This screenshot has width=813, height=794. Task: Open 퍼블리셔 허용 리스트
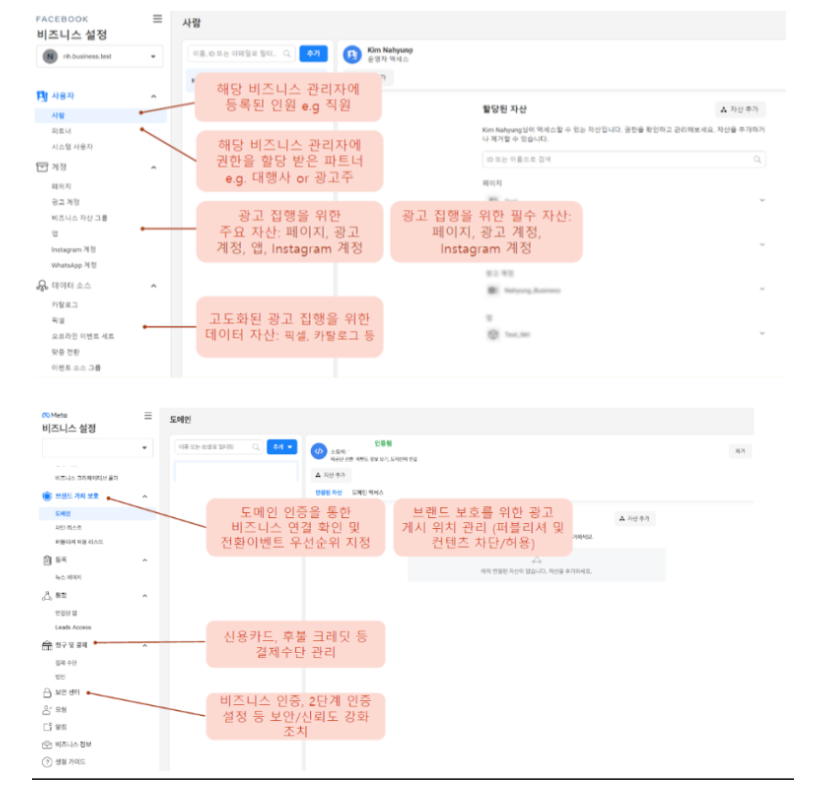pos(79,542)
